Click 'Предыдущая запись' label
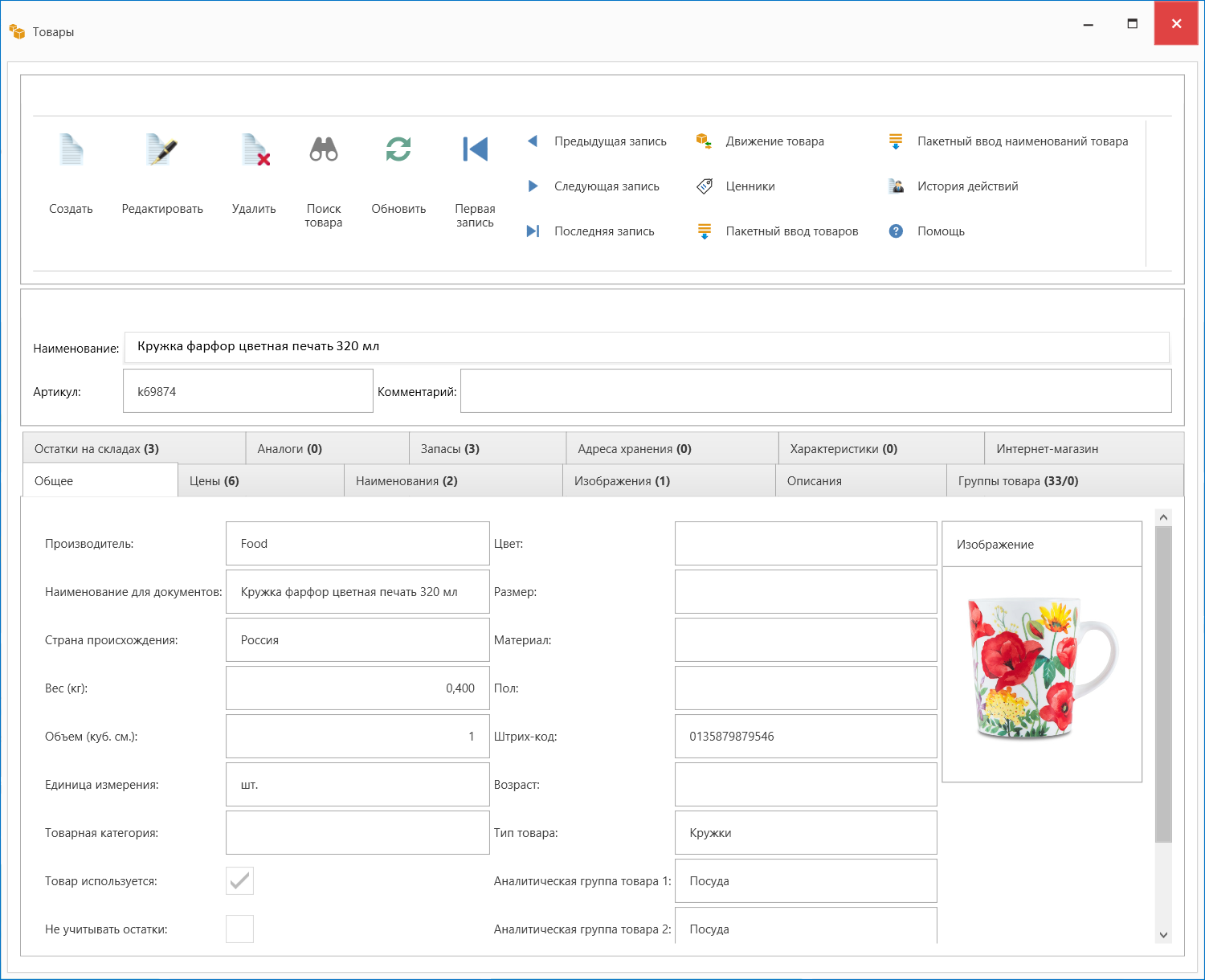The image size is (1205, 980). [611, 141]
